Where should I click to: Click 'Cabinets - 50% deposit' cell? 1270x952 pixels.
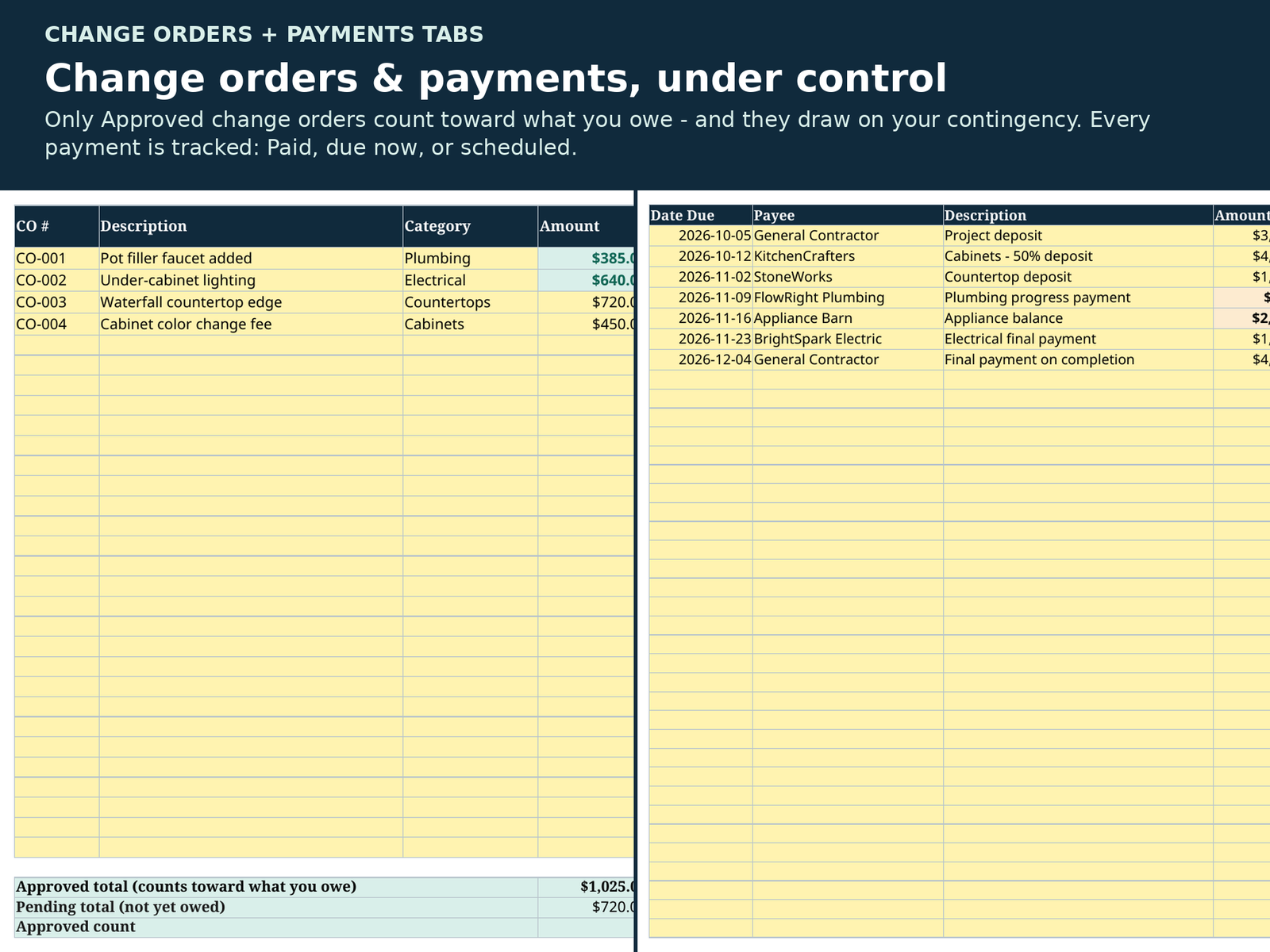(1078, 256)
